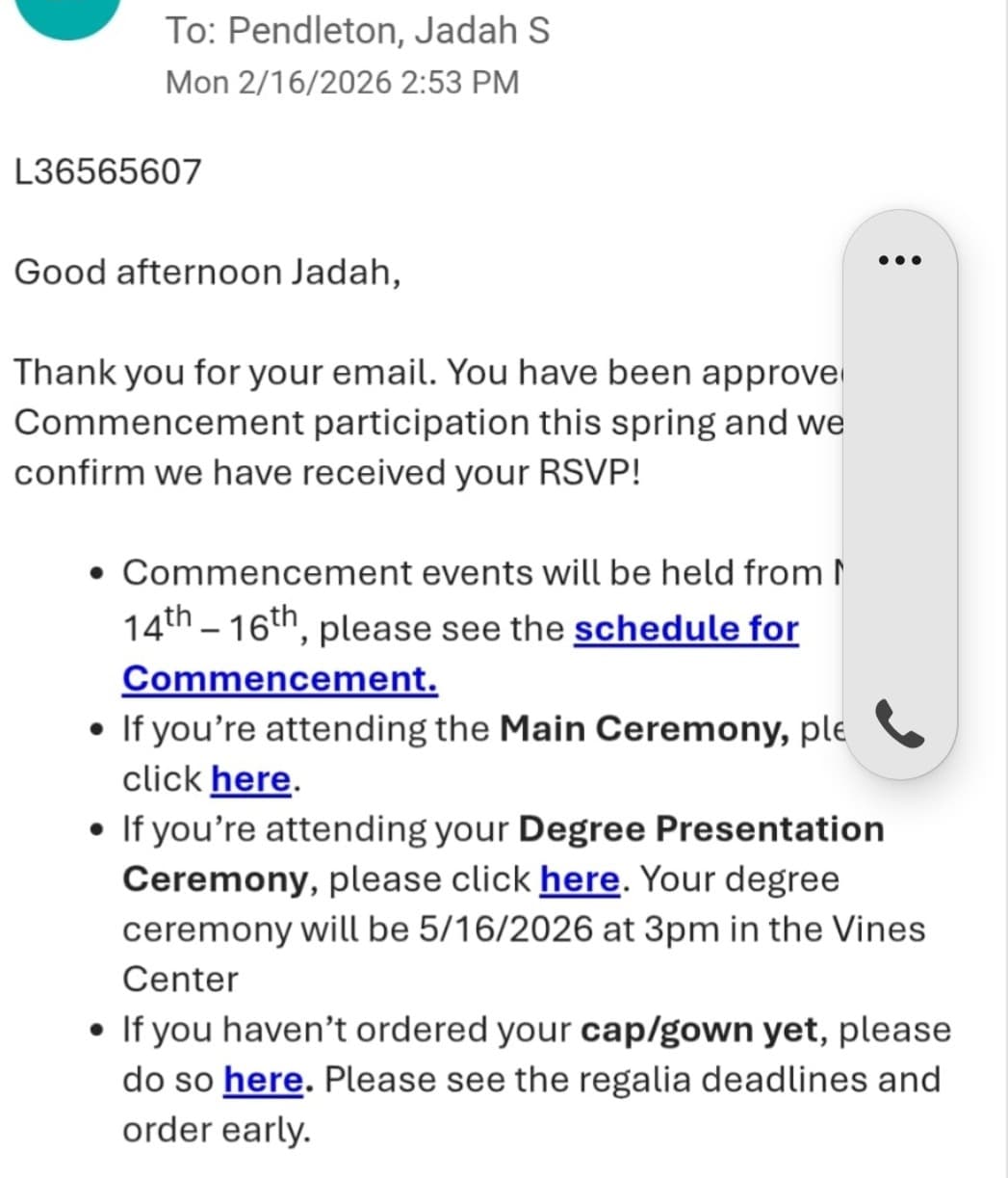
Task: Tap the phone call icon
Action: click(x=899, y=724)
